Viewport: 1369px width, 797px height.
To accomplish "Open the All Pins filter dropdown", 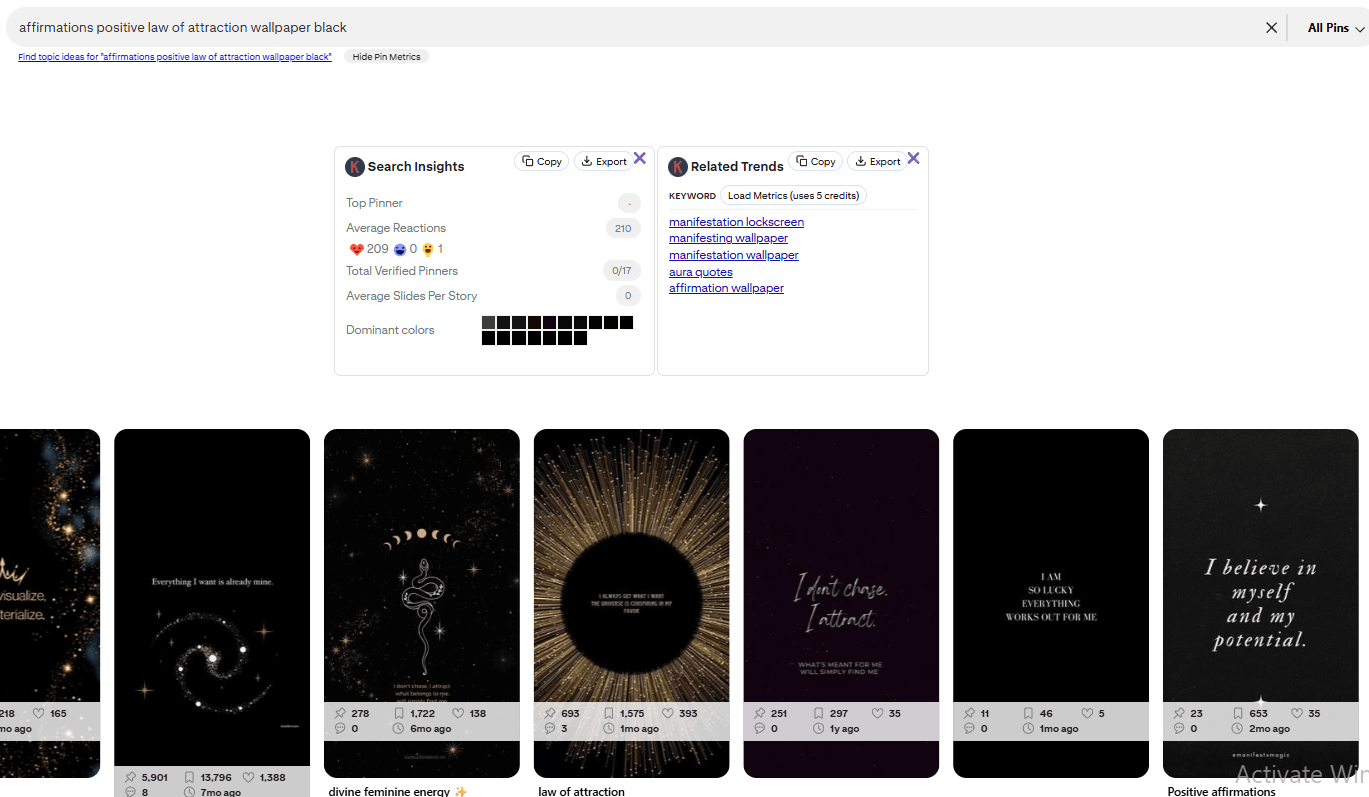I will point(1336,28).
